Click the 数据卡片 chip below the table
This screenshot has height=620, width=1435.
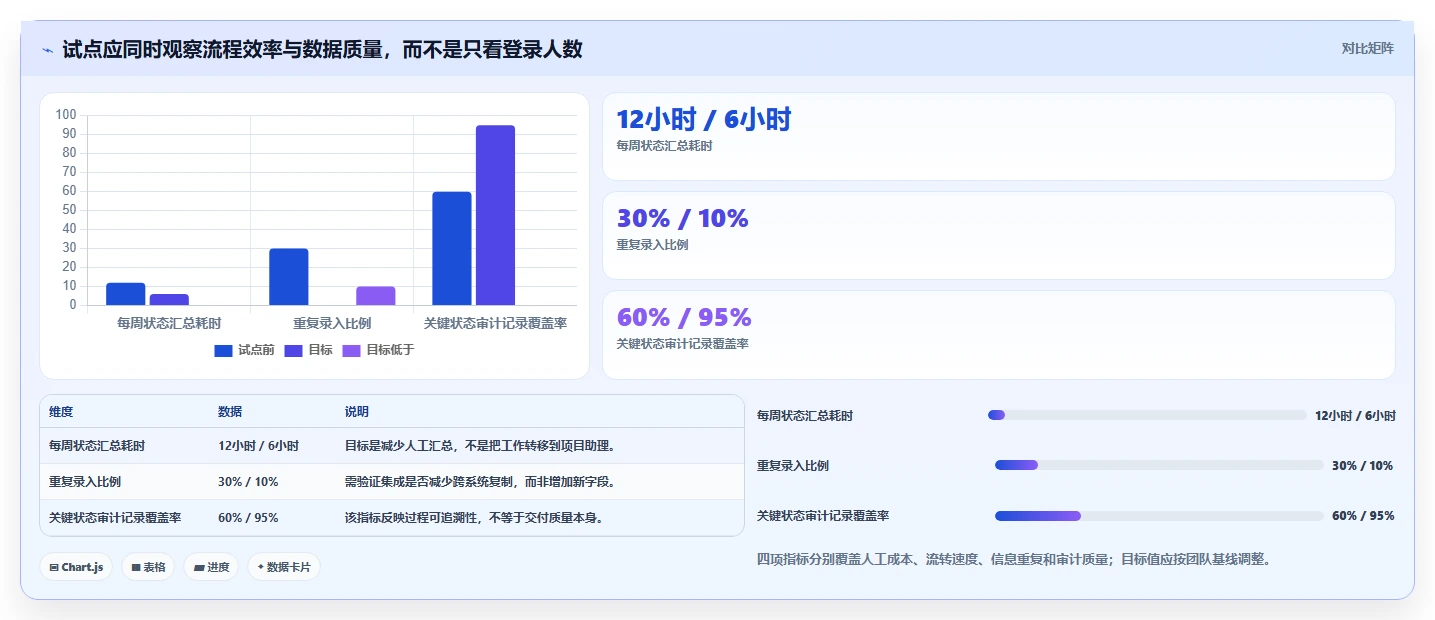[x=284, y=567]
